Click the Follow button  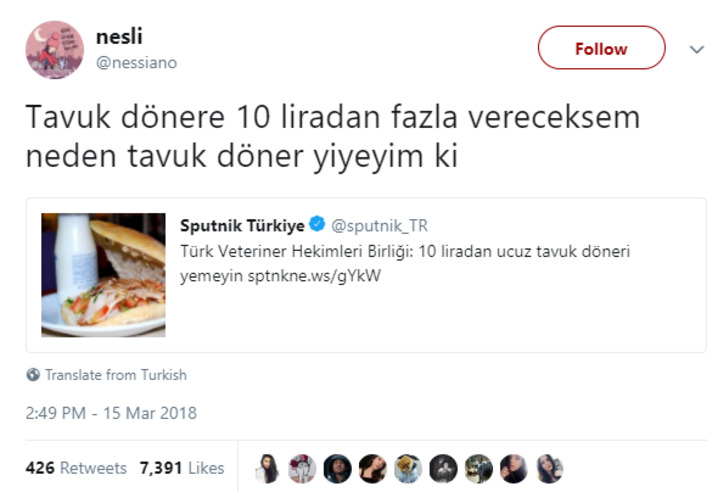(x=601, y=48)
